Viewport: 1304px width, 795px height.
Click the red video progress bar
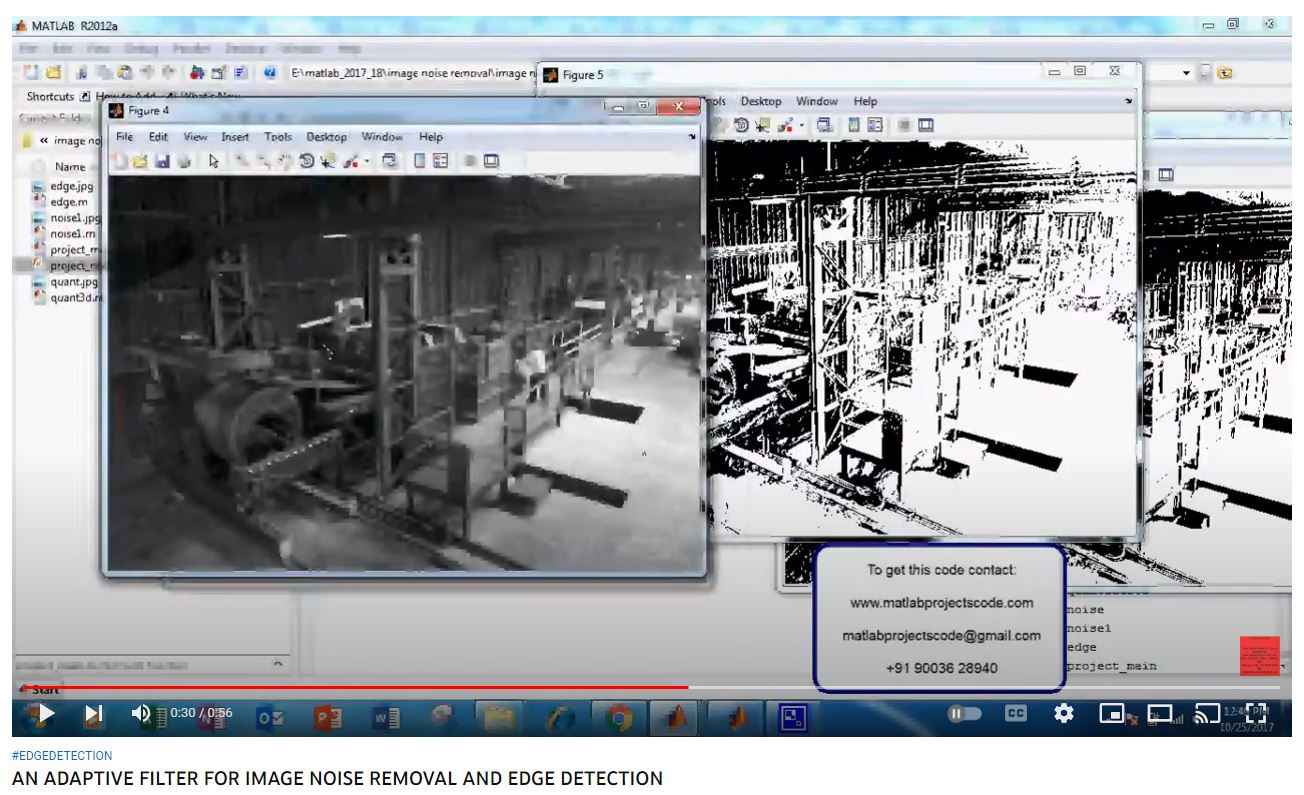coord(400,687)
